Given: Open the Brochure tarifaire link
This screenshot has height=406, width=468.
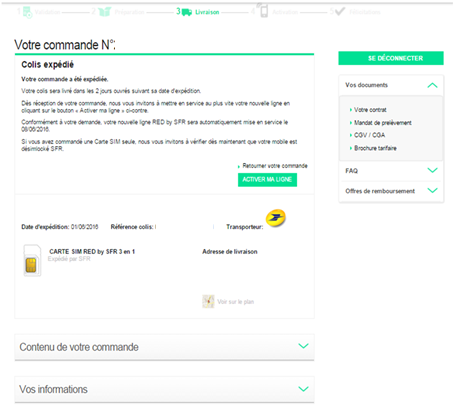Looking at the screenshot, I should click(375, 148).
